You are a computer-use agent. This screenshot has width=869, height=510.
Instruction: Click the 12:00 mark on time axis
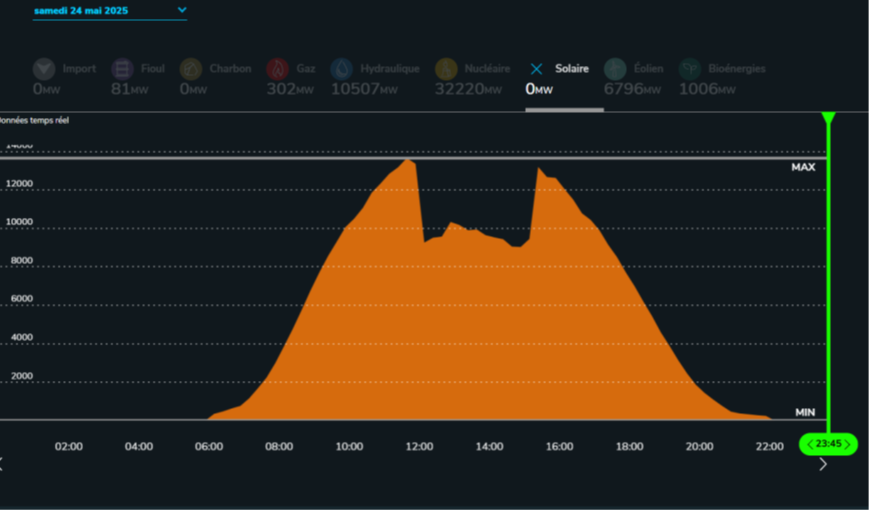coord(419,447)
